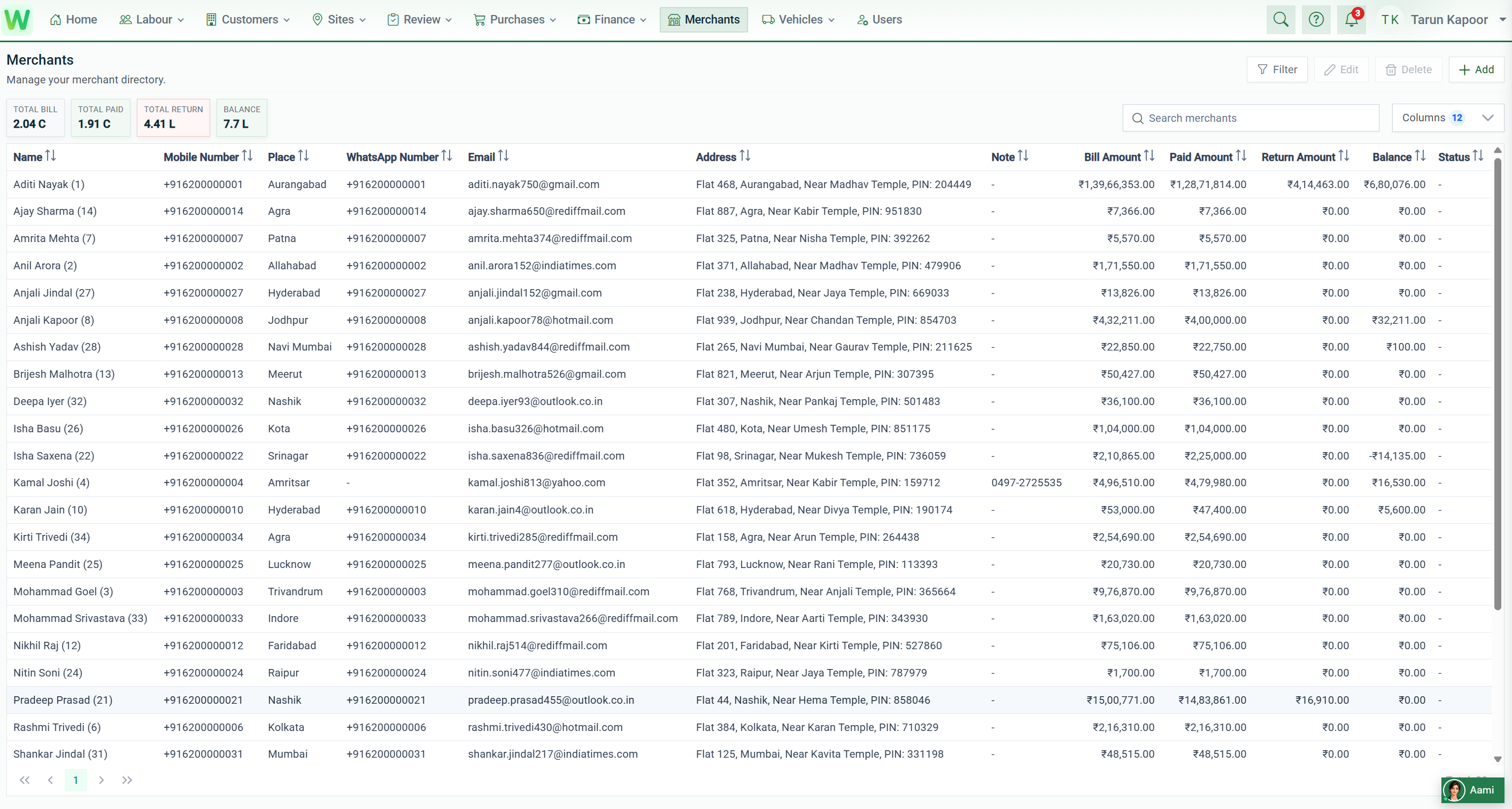Sort by Paid Amount column arrows
Viewport: 1512px width, 809px height.
pos(1241,156)
